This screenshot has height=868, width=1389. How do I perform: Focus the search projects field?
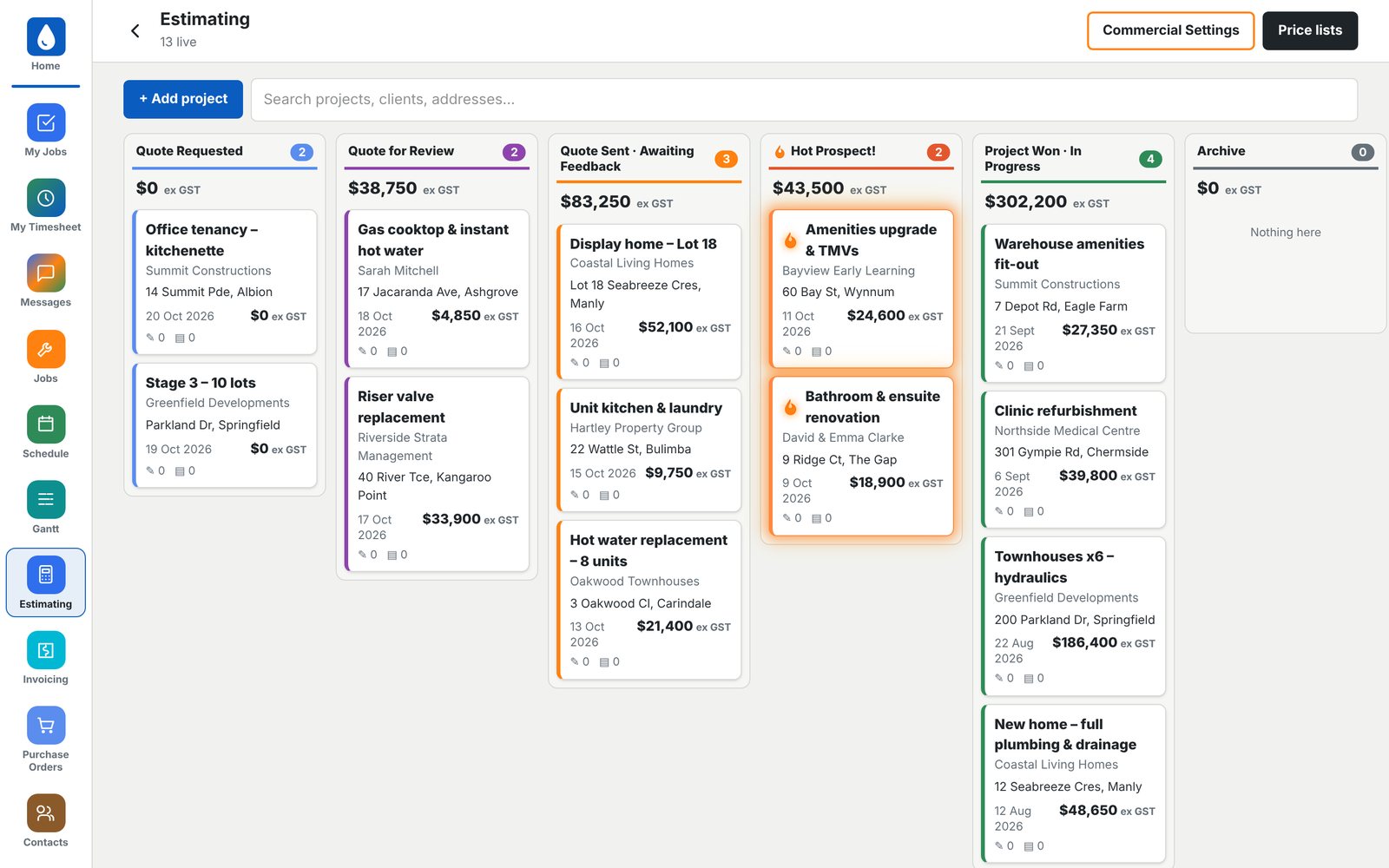pyautogui.click(x=804, y=100)
